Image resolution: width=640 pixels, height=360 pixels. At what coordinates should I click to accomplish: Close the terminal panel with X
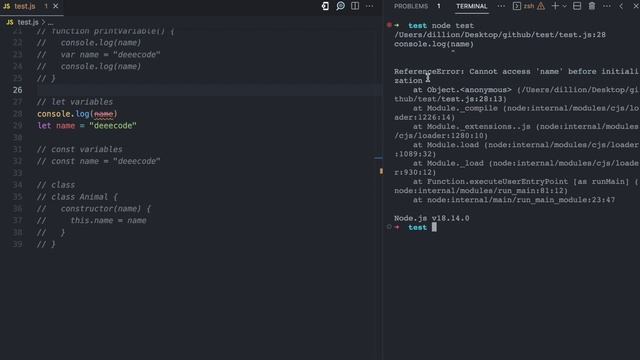point(636,6)
